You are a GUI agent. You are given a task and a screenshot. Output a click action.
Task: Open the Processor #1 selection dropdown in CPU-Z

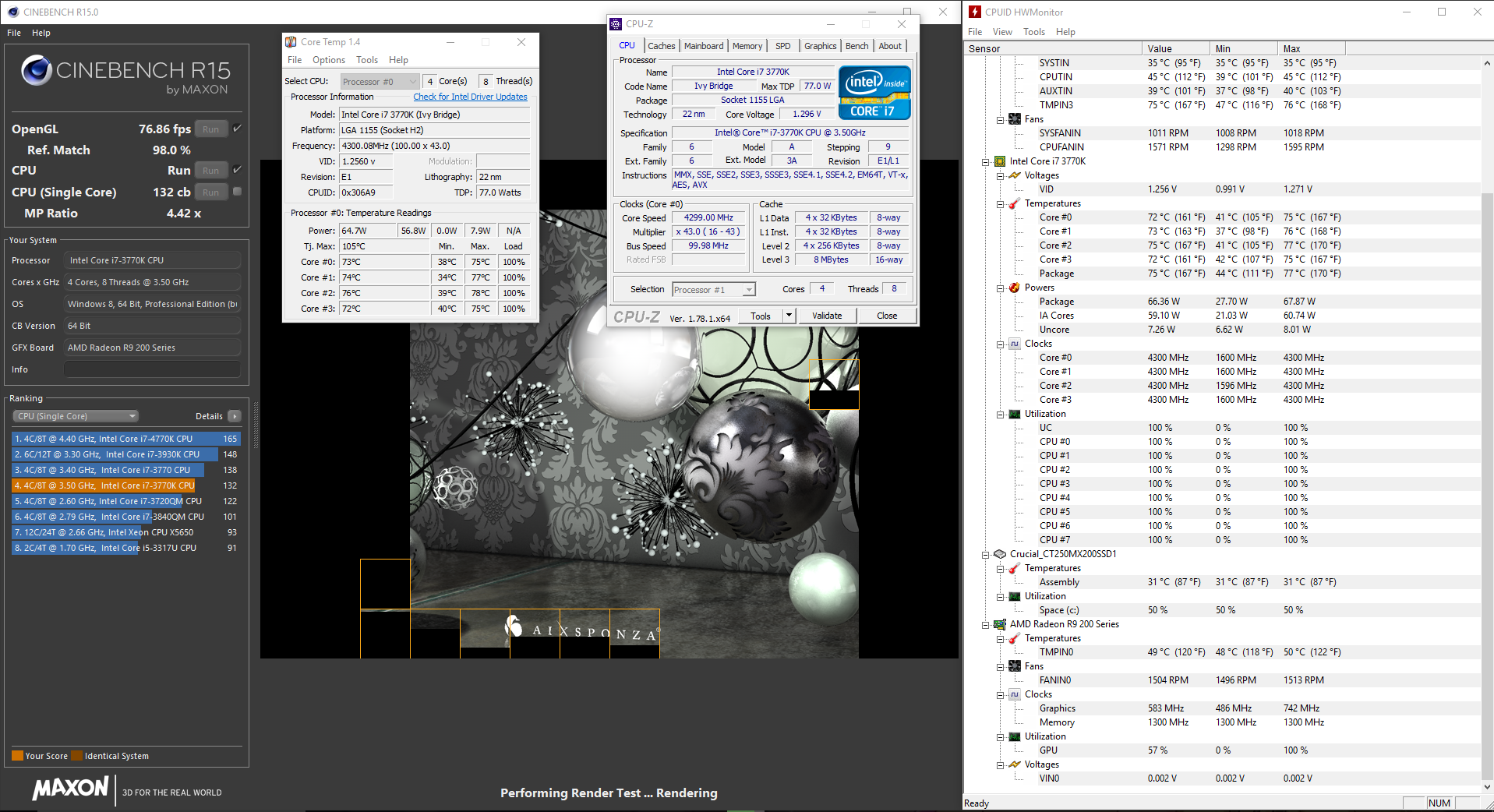click(713, 289)
